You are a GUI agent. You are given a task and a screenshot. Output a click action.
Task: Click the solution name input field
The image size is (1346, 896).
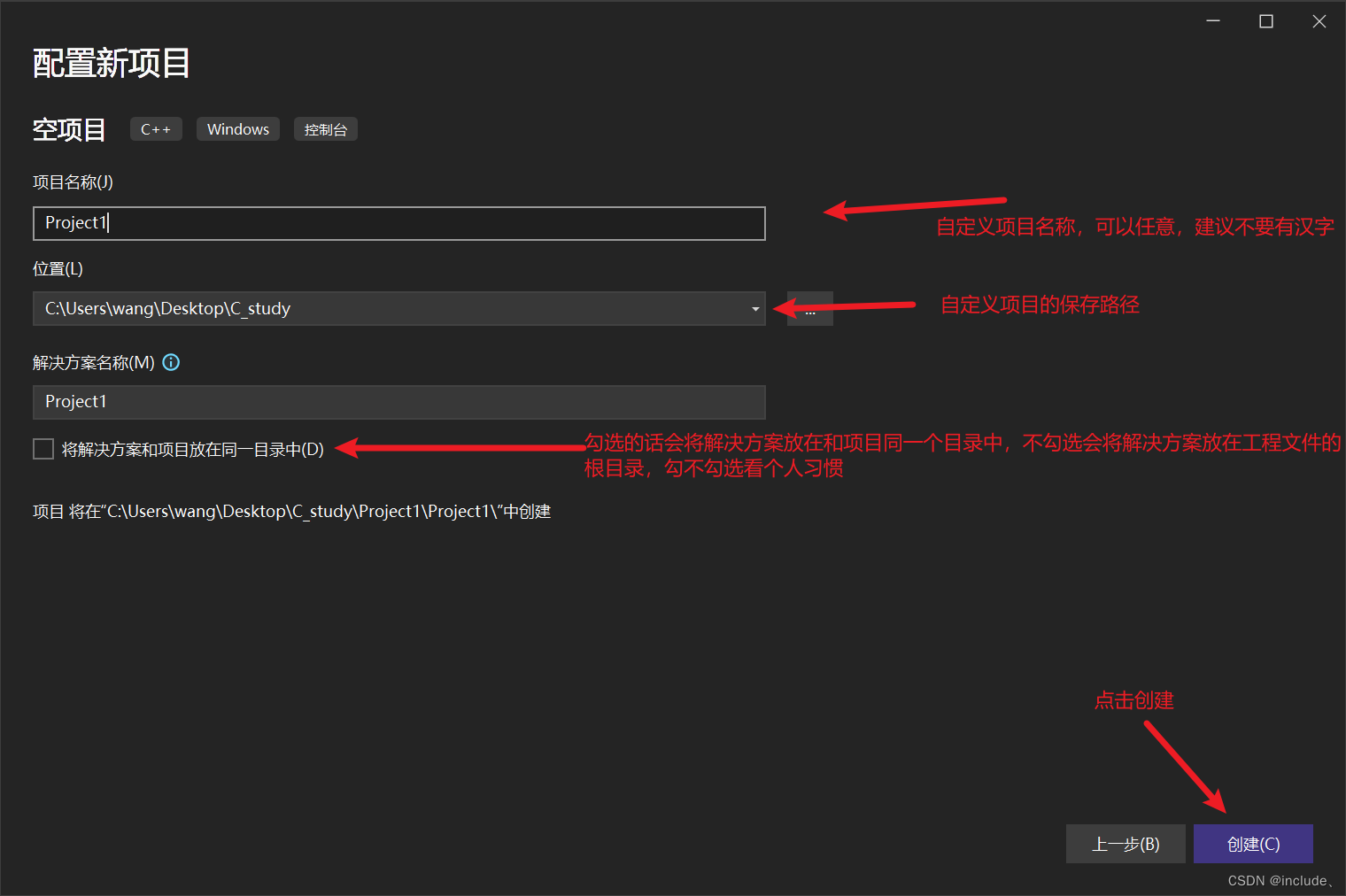[399, 402]
